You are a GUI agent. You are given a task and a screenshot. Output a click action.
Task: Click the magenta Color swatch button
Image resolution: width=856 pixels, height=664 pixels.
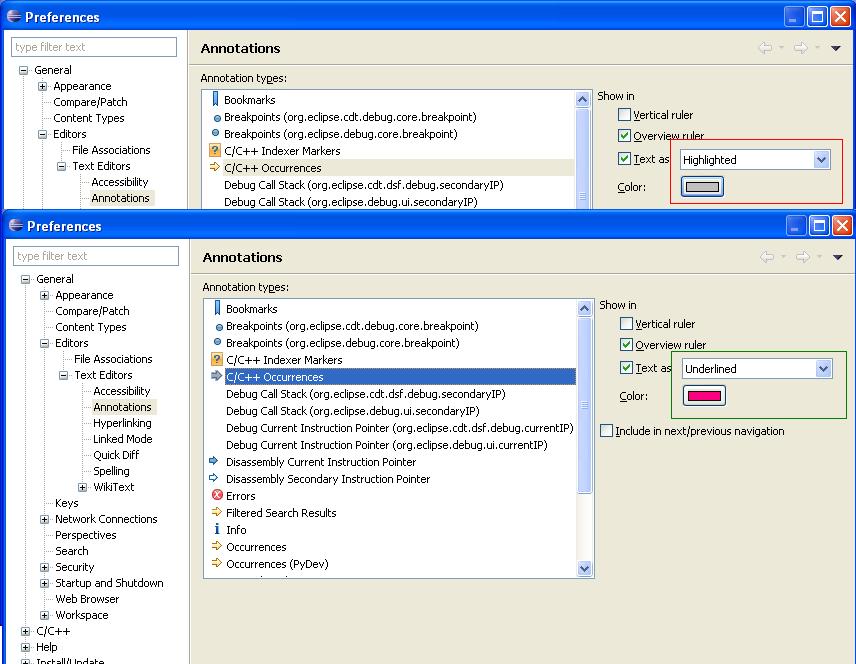coord(704,395)
